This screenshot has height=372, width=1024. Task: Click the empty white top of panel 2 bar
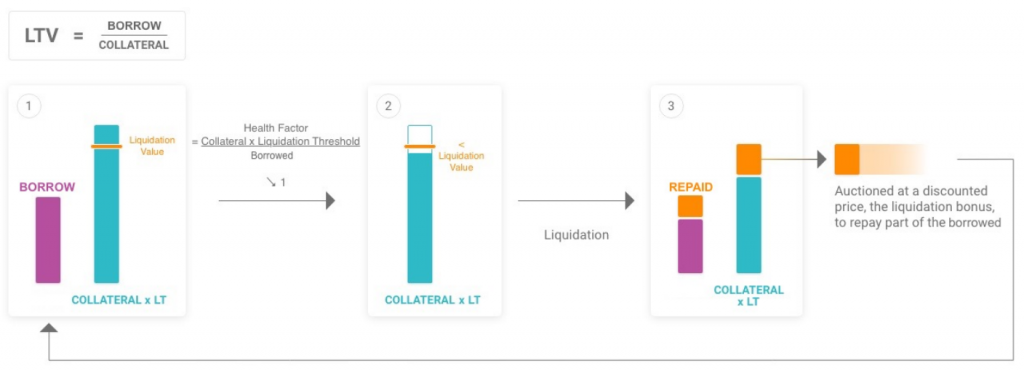point(420,134)
